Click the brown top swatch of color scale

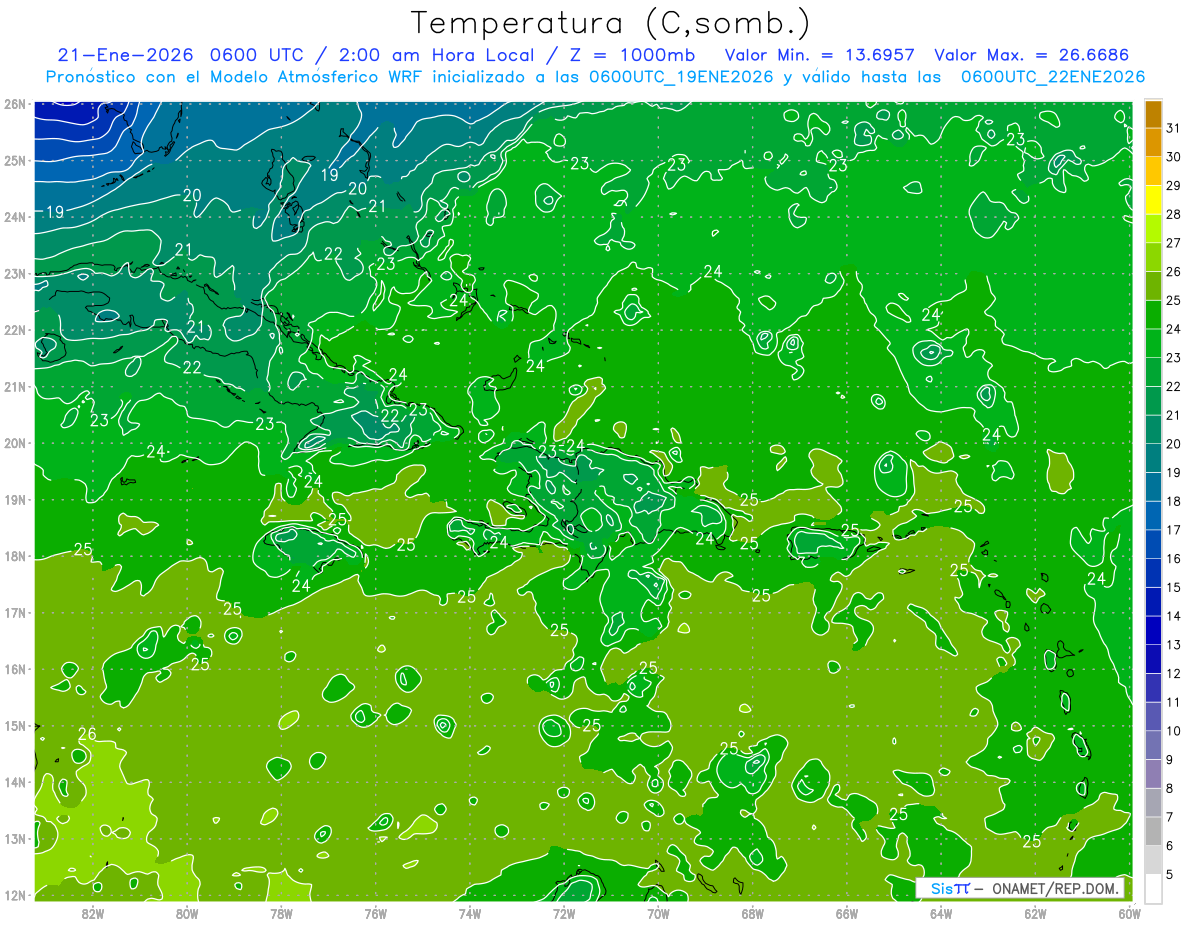(1153, 114)
